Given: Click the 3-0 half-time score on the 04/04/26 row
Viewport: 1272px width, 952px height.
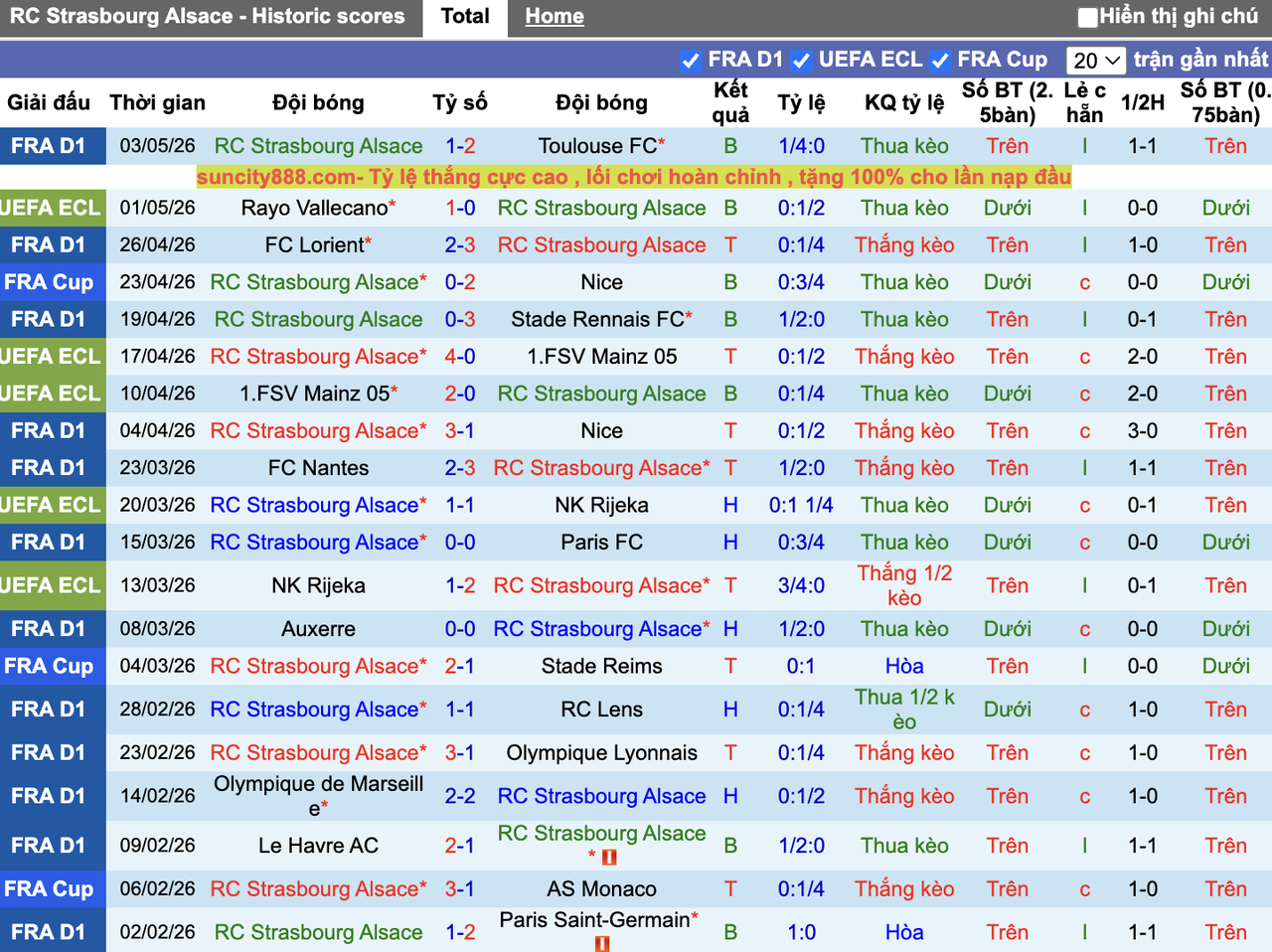Looking at the screenshot, I should pyautogui.click(x=1143, y=430).
